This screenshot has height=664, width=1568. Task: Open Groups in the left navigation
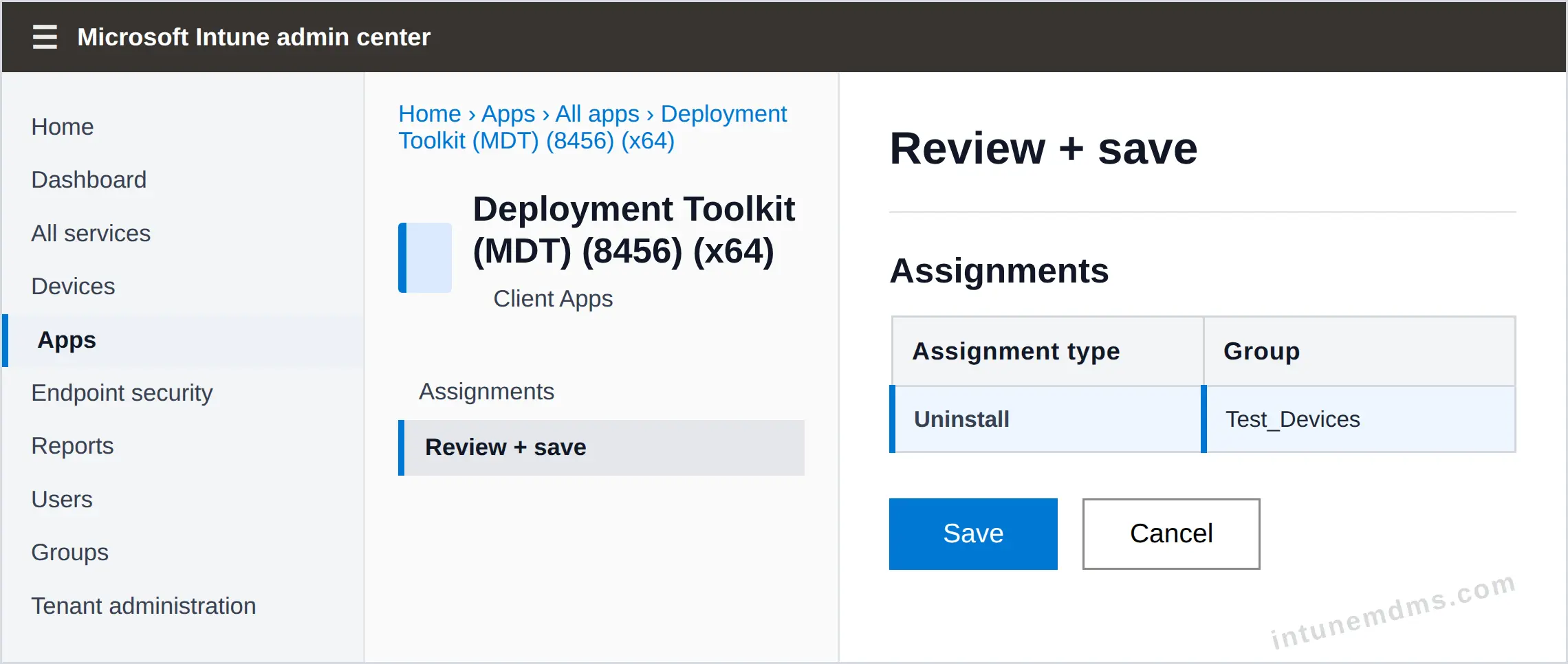tap(69, 552)
